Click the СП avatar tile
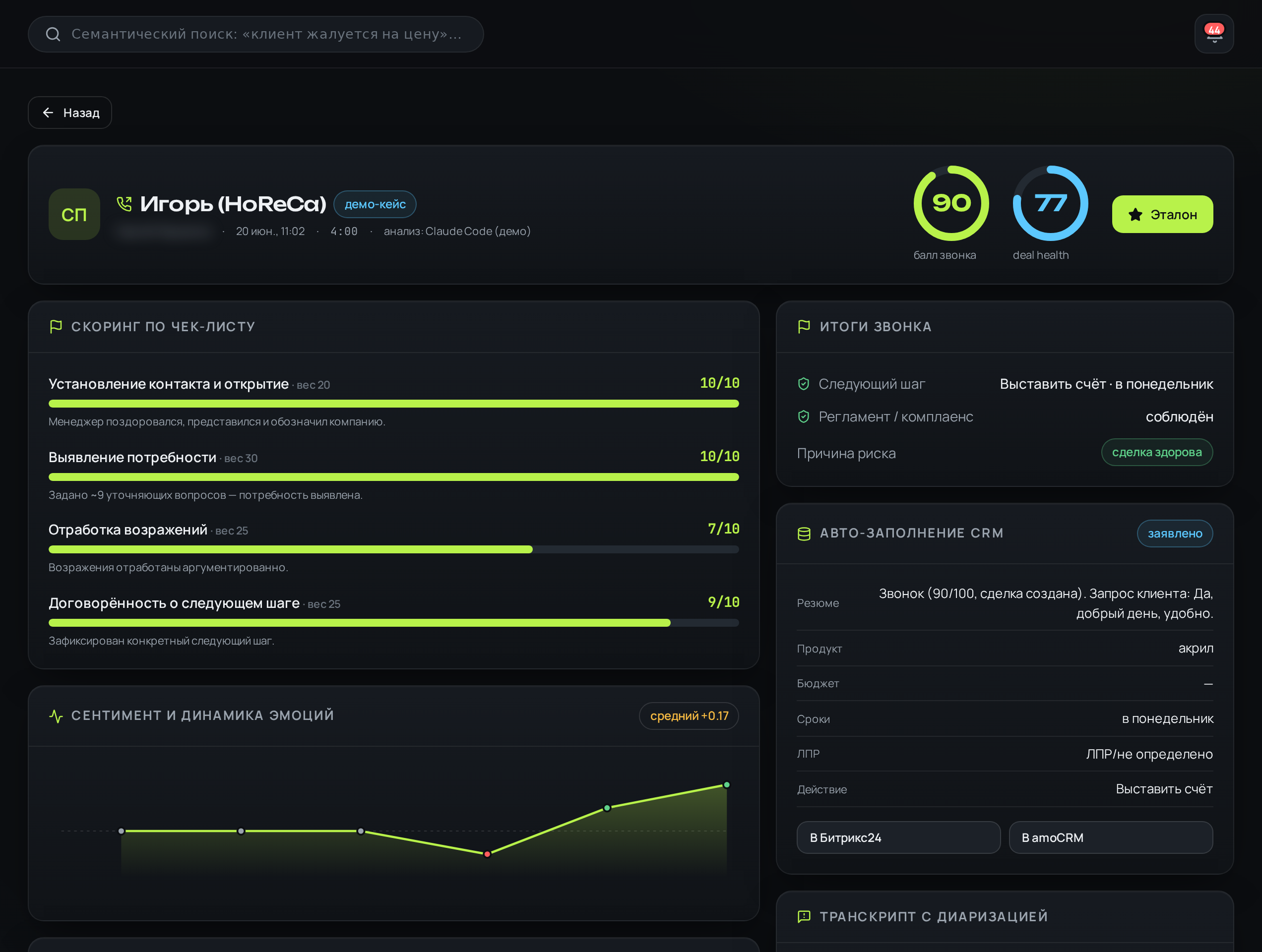This screenshot has width=1262, height=952. pos(74,214)
